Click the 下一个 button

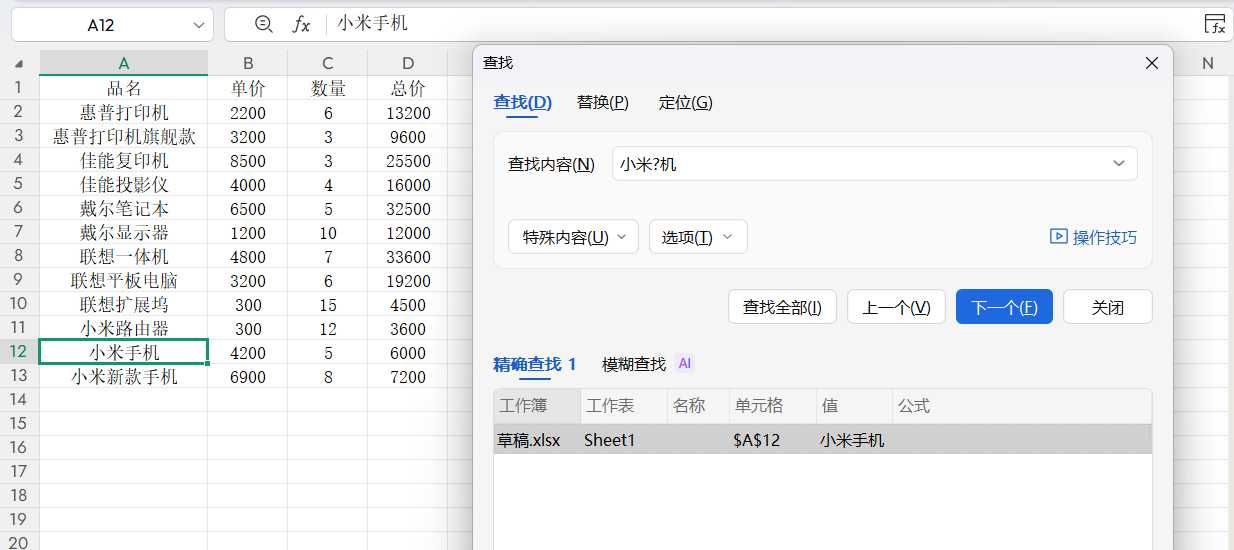point(1004,307)
